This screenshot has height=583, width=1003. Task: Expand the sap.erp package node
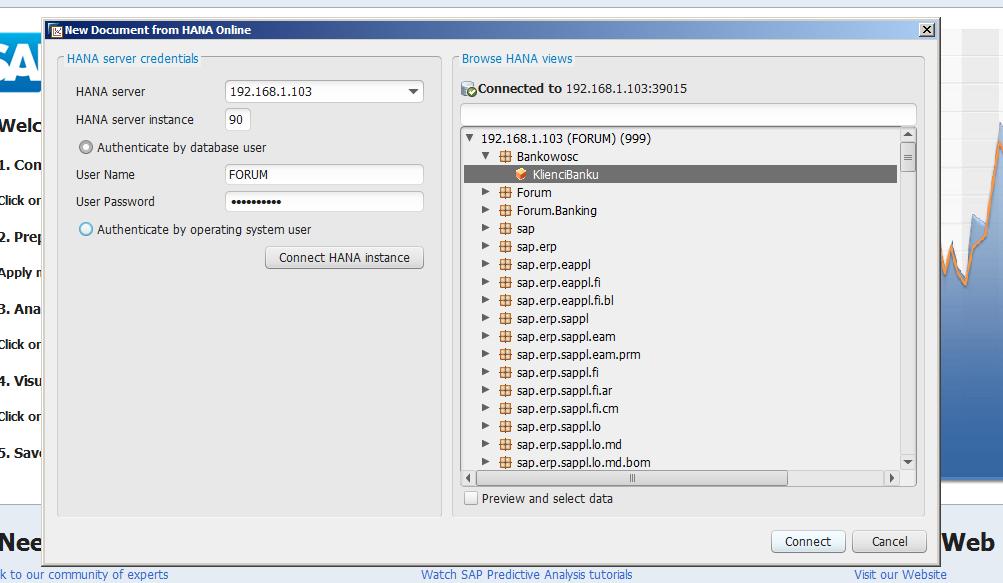click(486, 246)
